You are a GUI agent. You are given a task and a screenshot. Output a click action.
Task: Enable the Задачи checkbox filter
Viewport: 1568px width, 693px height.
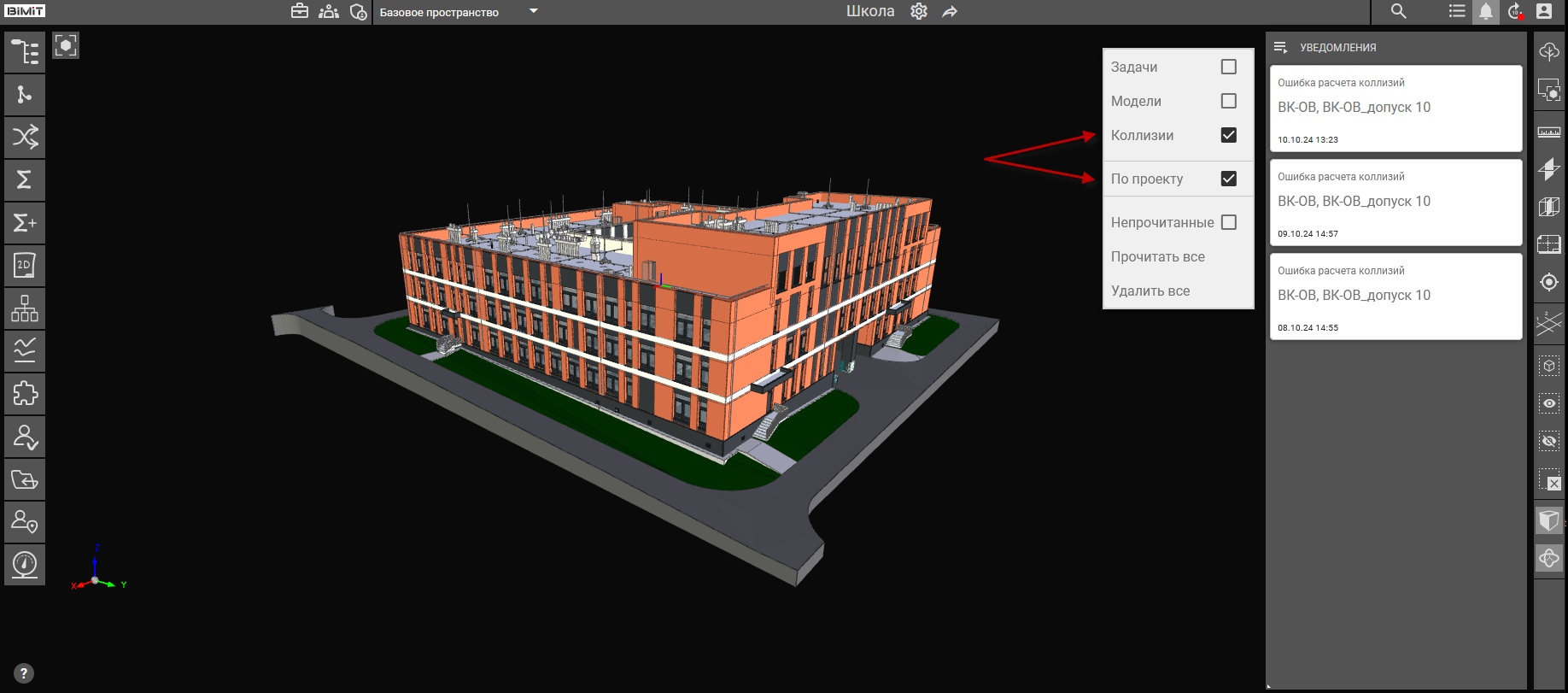tap(1228, 67)
